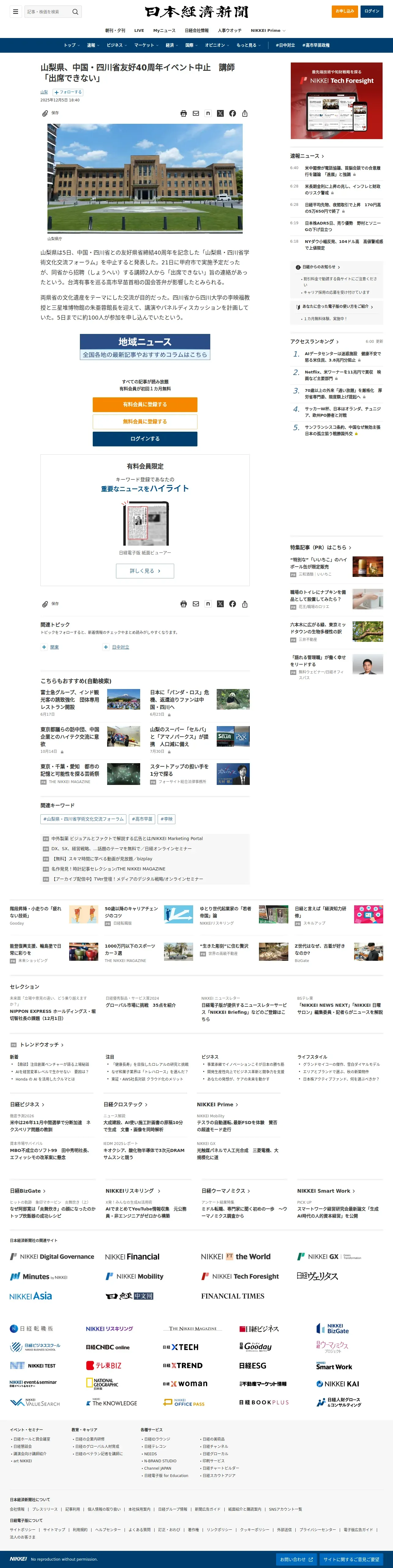Open the トレンドウオッチ section heading
393x1568 pixels.
coord(42,1044)
